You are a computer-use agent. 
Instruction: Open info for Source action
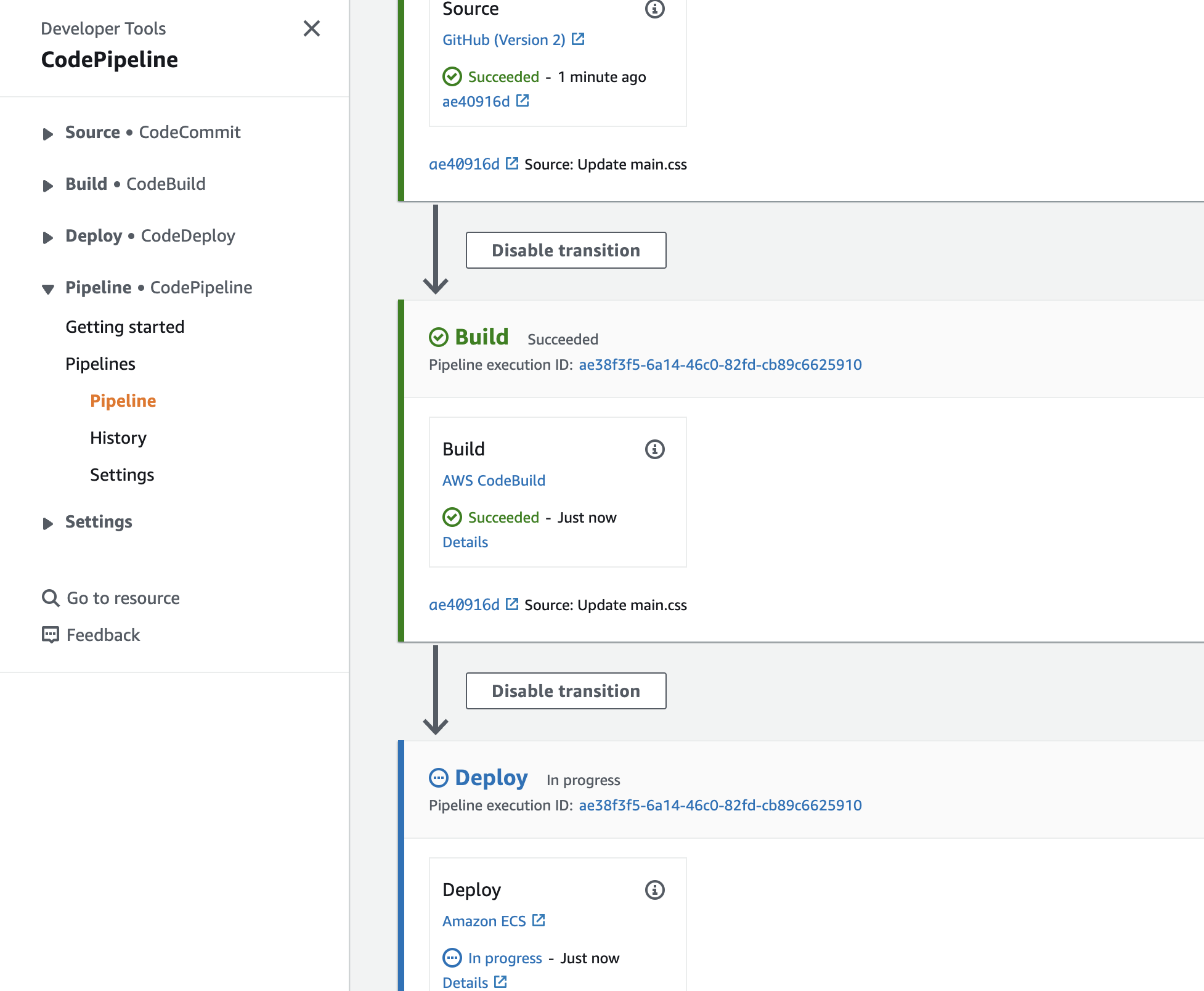tap(654, 9)
